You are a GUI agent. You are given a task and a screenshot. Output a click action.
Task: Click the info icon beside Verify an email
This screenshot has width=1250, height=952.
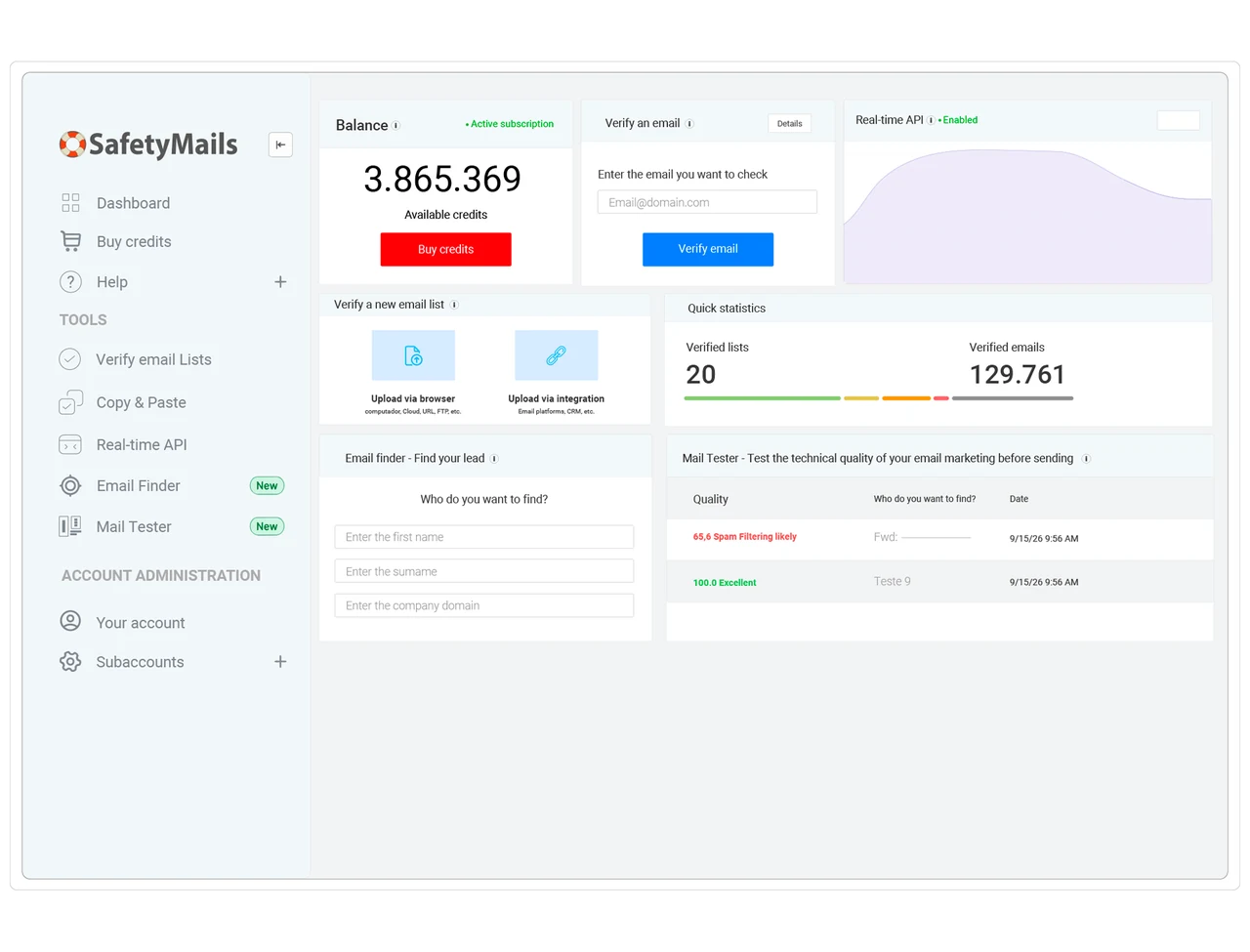(x=689, y=124)
